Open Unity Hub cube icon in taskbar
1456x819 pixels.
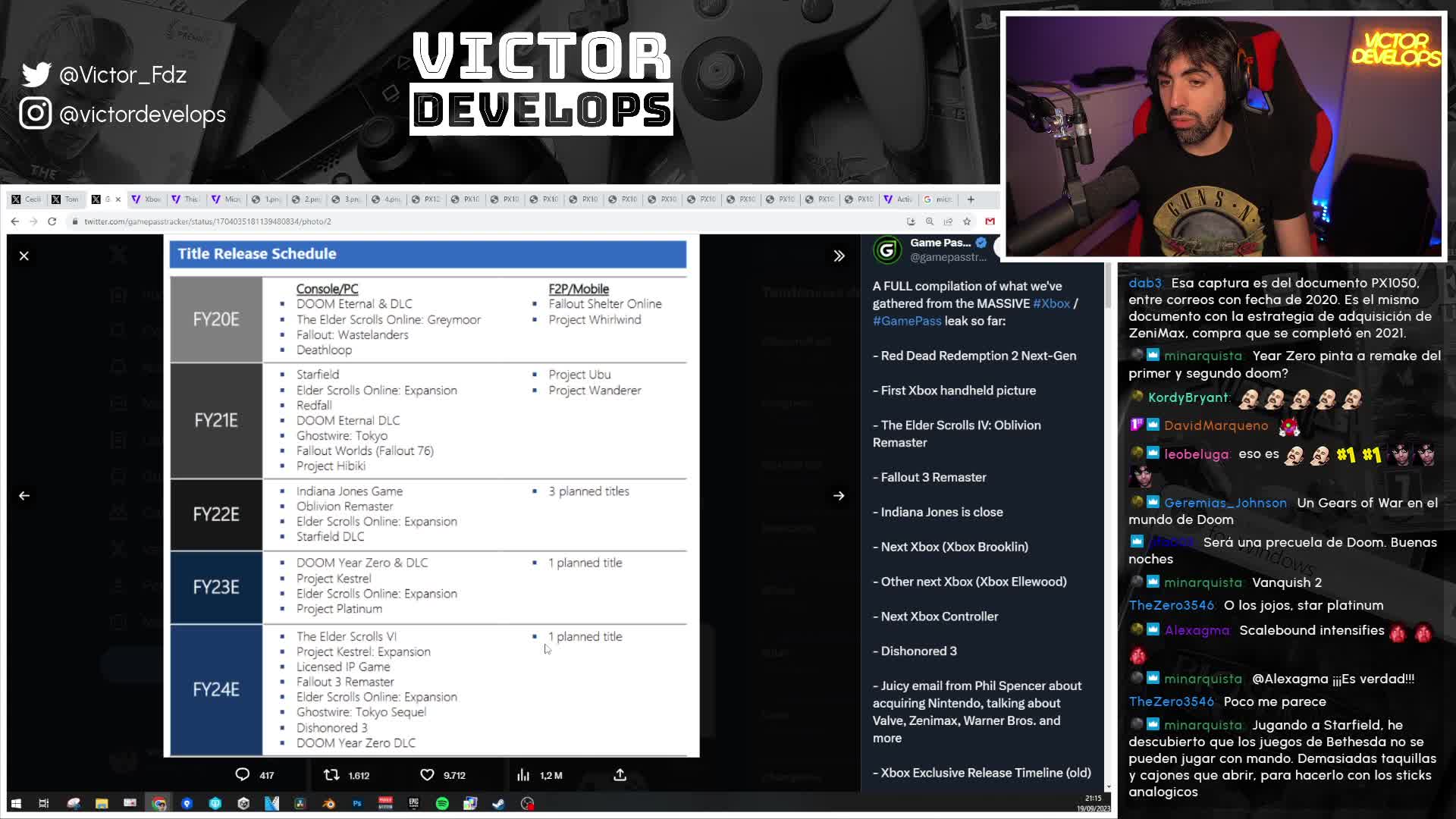pyautogui.click(x=243, y=804)
